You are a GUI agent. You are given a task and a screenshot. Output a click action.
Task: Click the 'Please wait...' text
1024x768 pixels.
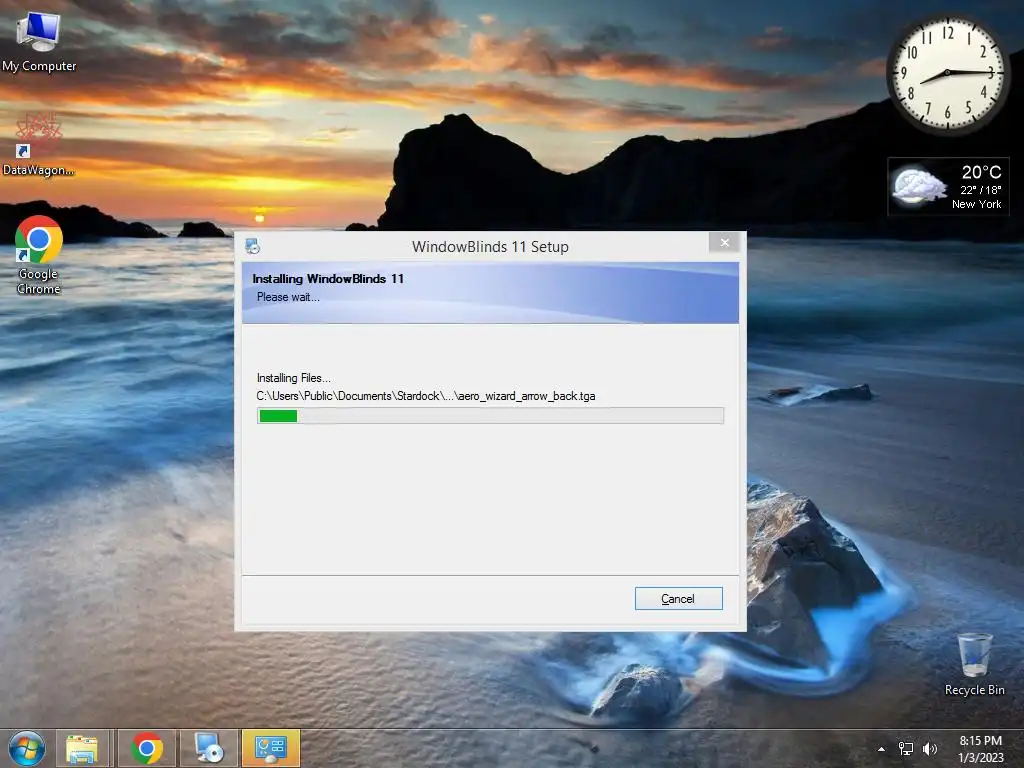[x=288, y=297]
